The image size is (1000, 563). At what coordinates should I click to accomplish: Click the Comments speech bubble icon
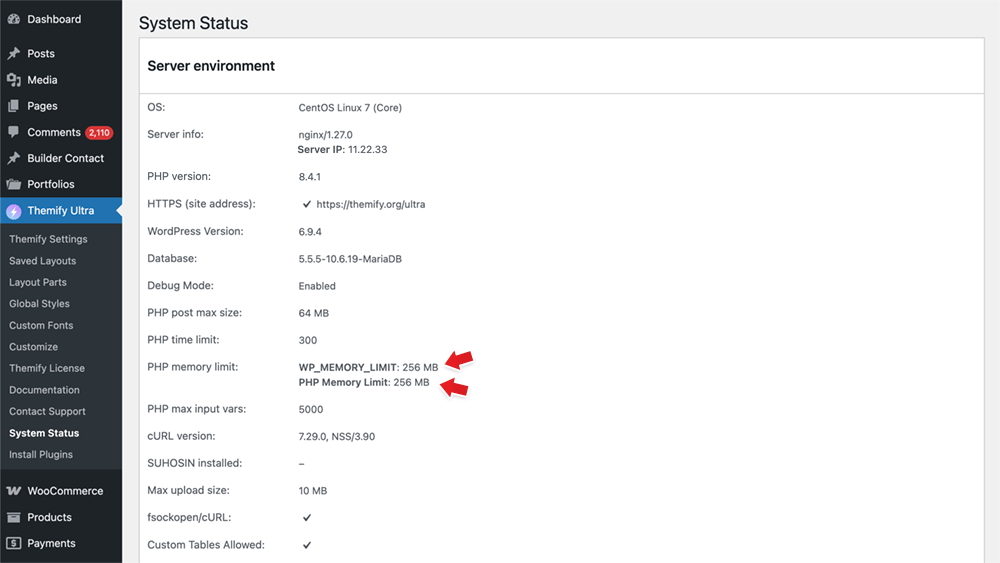click(x=13, y=132)
